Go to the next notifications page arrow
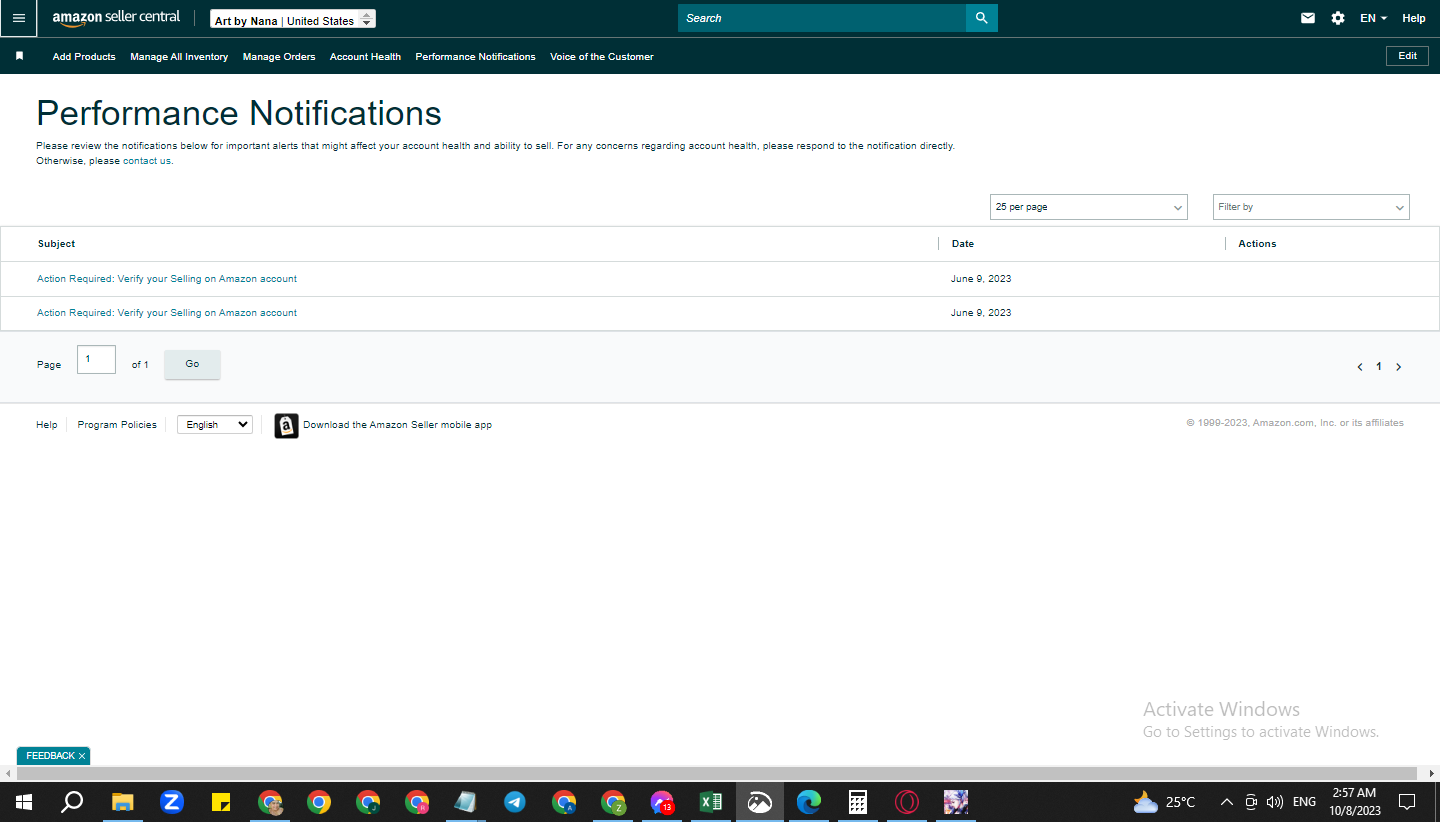This screenshot has height=822, width=1440. tap(1398, 367)
